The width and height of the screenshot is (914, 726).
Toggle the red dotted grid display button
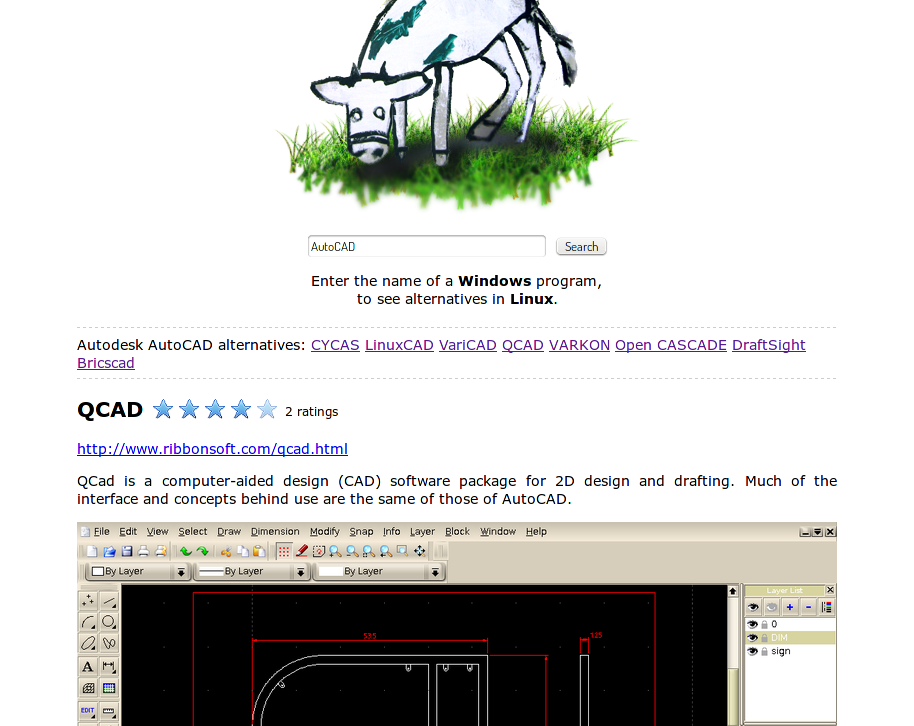click(284, 551)
